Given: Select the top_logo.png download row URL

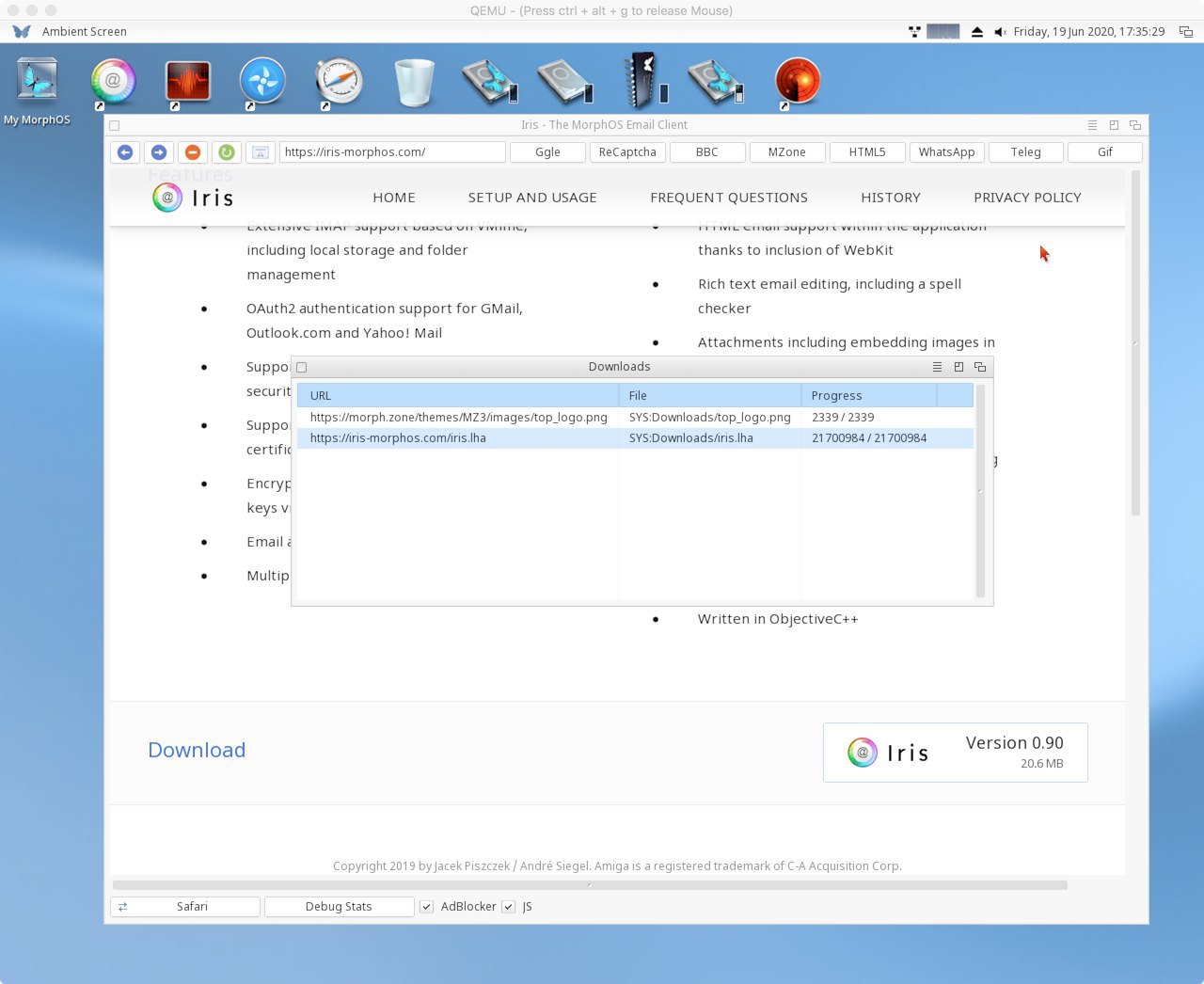Looking at the screenshot, I should [459, 418].
